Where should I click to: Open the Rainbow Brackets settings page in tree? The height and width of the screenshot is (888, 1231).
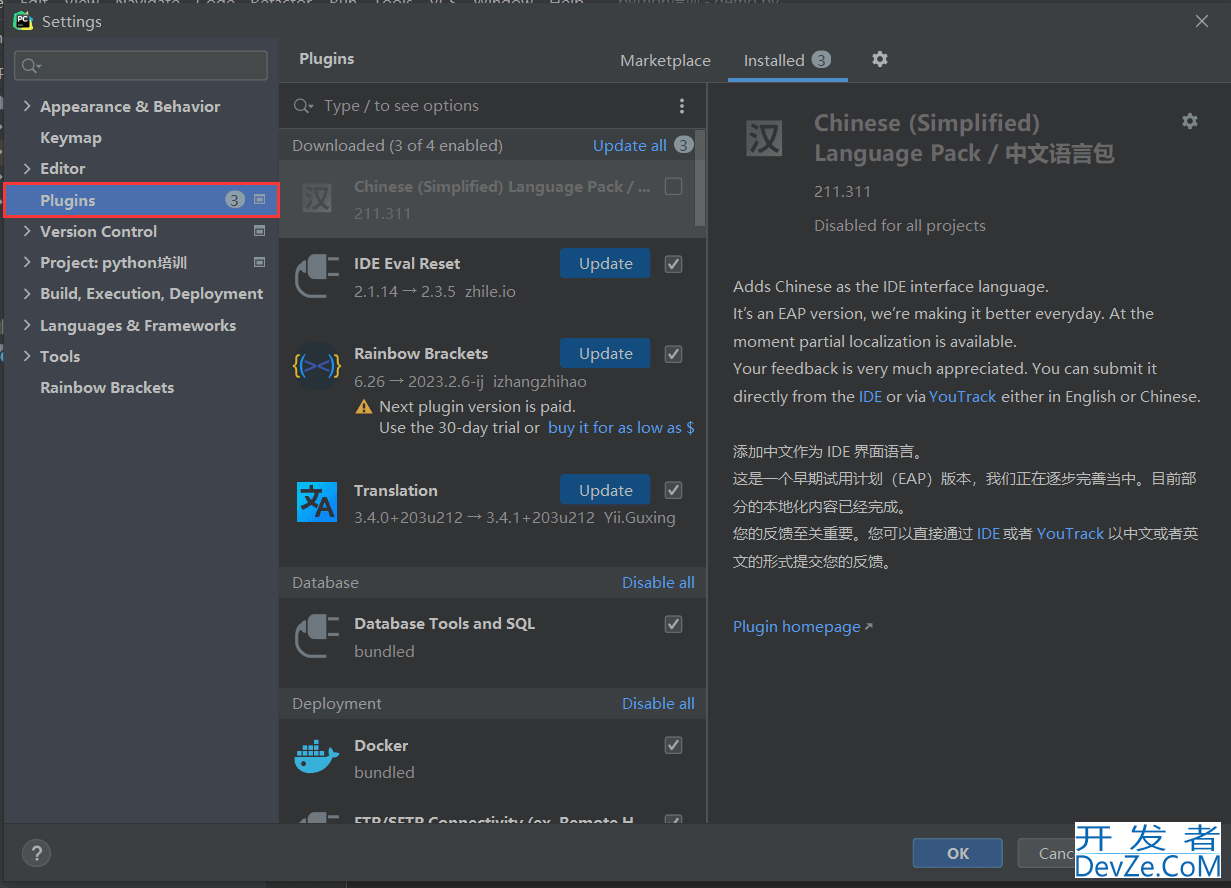[107, 388]
